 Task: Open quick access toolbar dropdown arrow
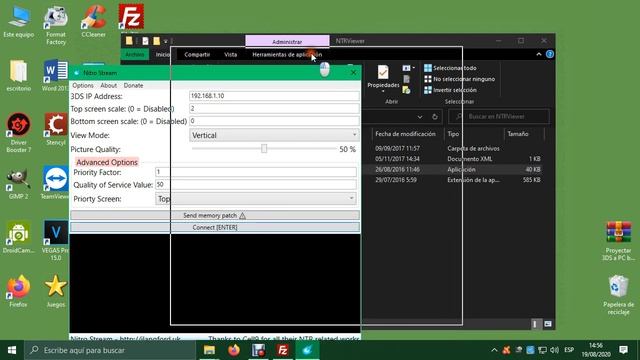coord(166,41)
